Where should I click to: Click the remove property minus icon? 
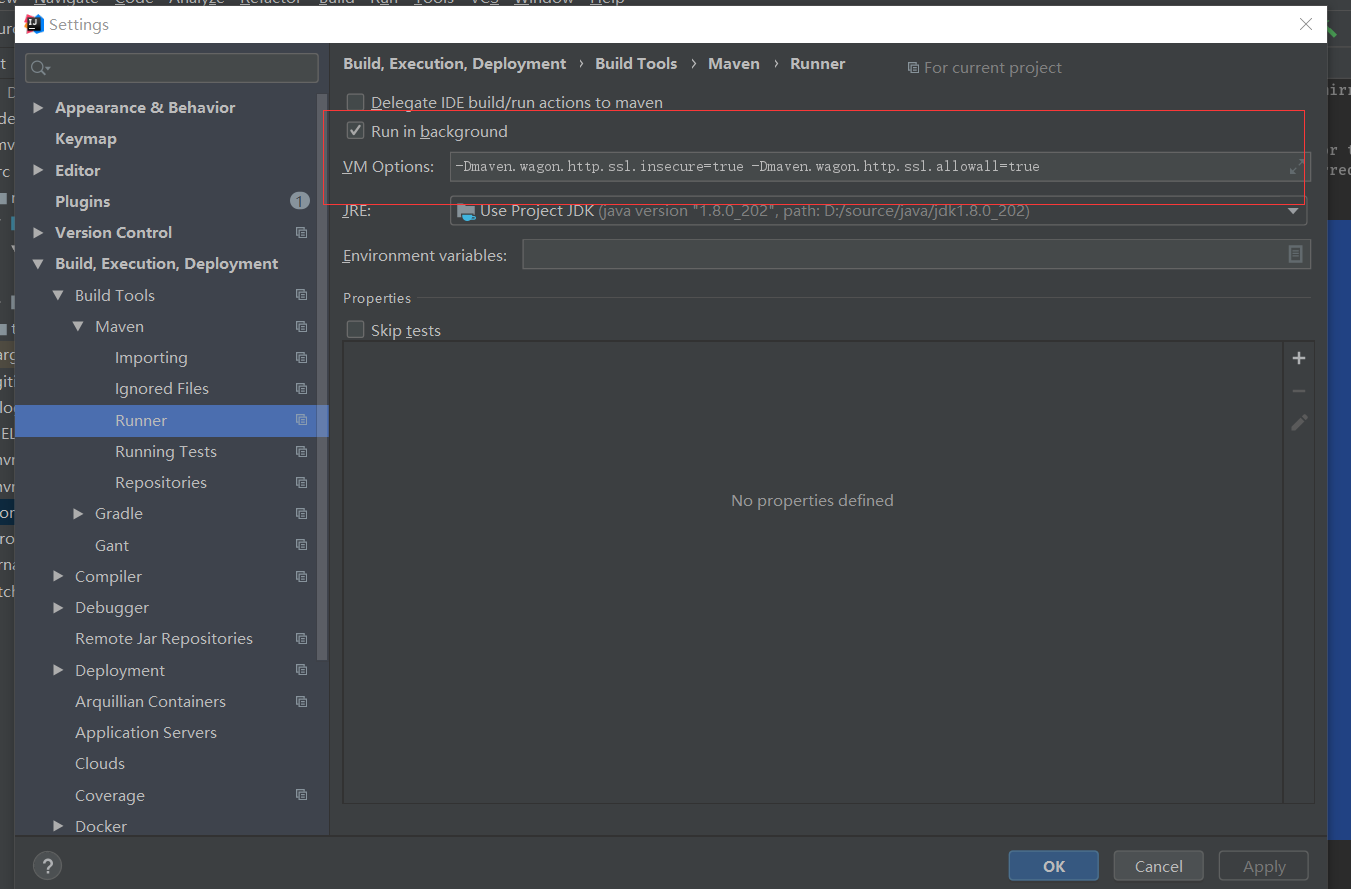(1299, 391)
